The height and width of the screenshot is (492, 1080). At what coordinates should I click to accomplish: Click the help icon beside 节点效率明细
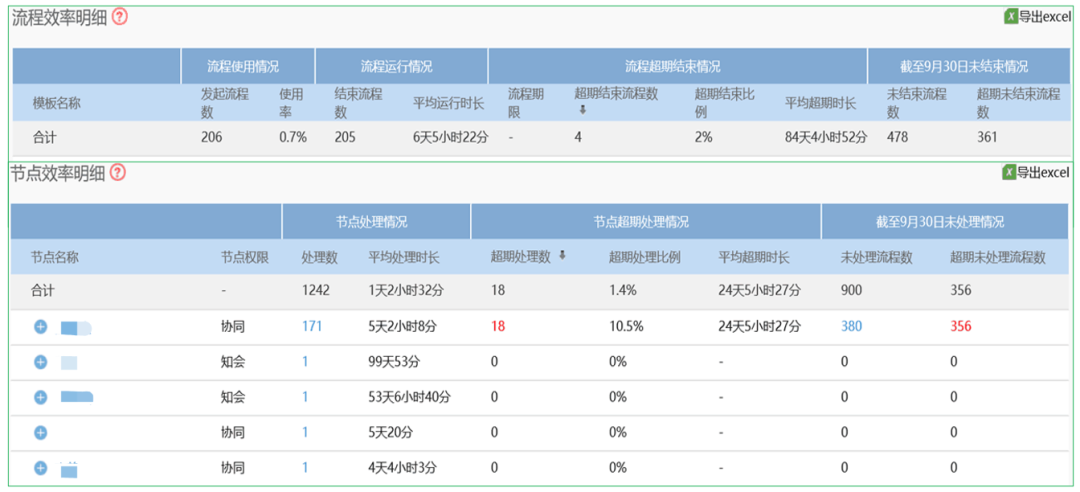(118, 173)
